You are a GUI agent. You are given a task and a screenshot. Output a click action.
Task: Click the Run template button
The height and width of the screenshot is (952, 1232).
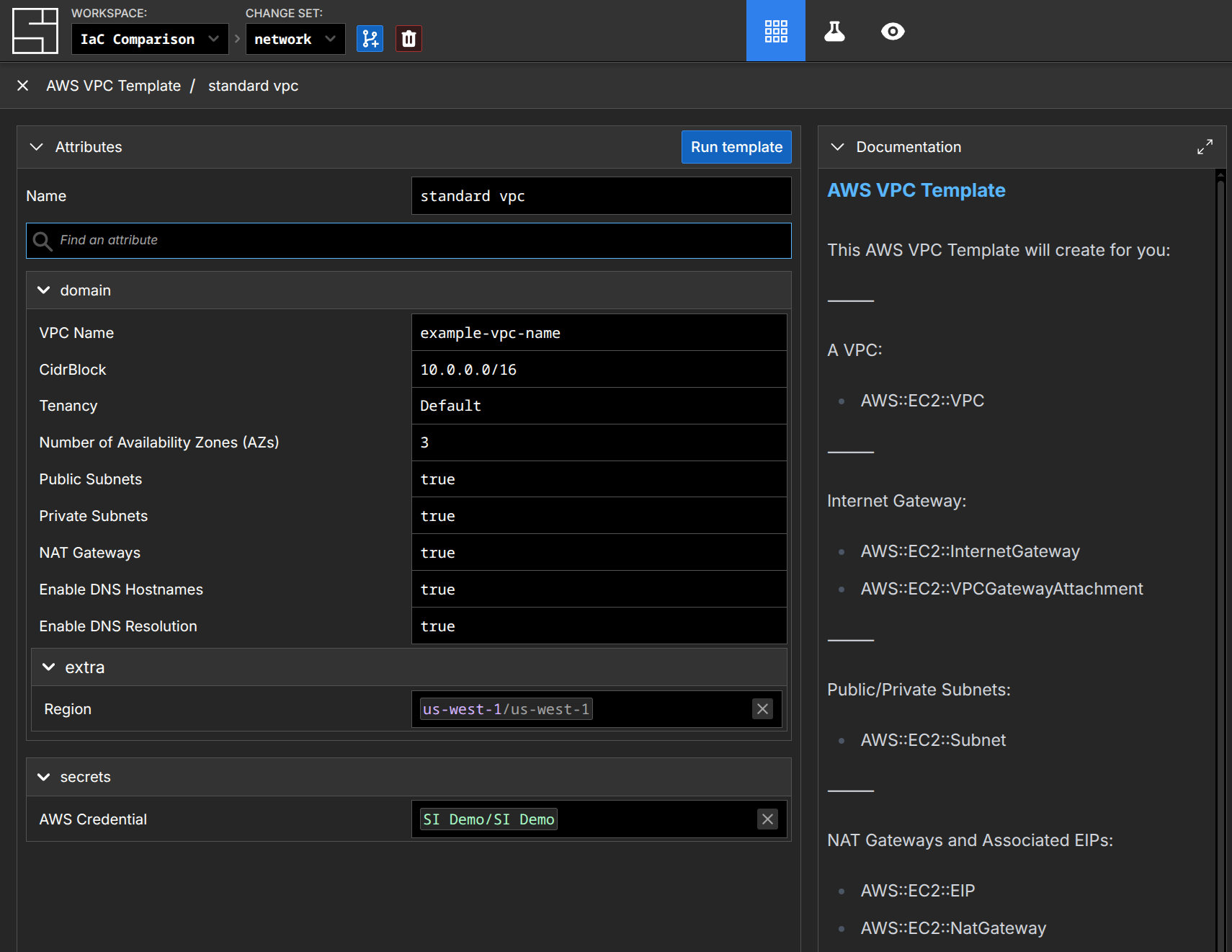click(x=736, y=147)
